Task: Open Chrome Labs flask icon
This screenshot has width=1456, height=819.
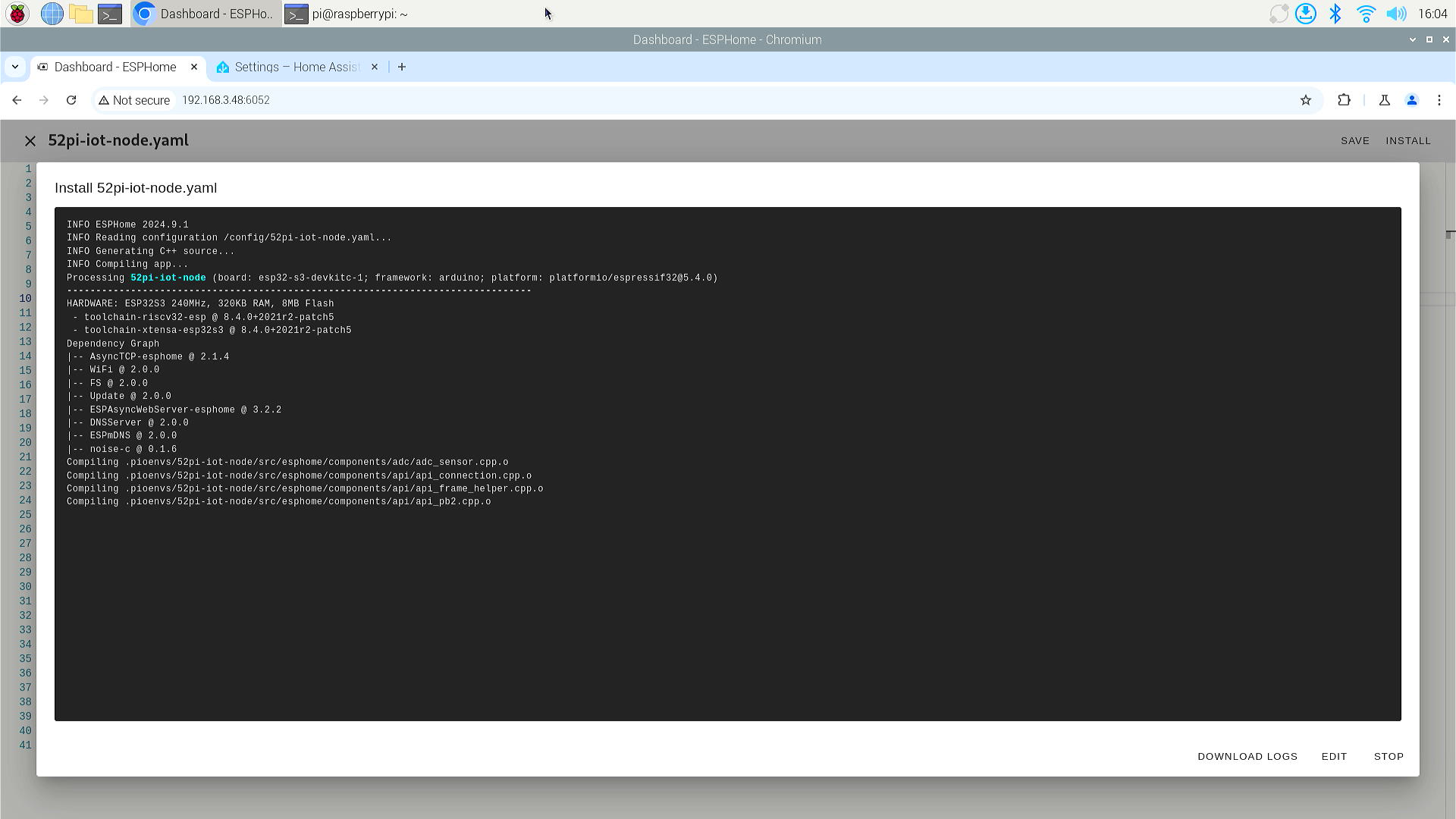Action: point(1385,100)
